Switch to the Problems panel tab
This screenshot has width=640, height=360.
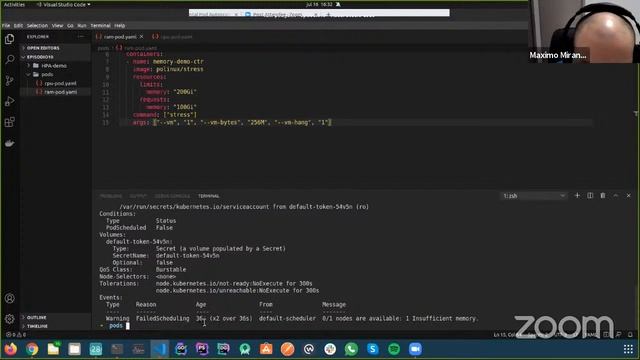coord(111,196)
